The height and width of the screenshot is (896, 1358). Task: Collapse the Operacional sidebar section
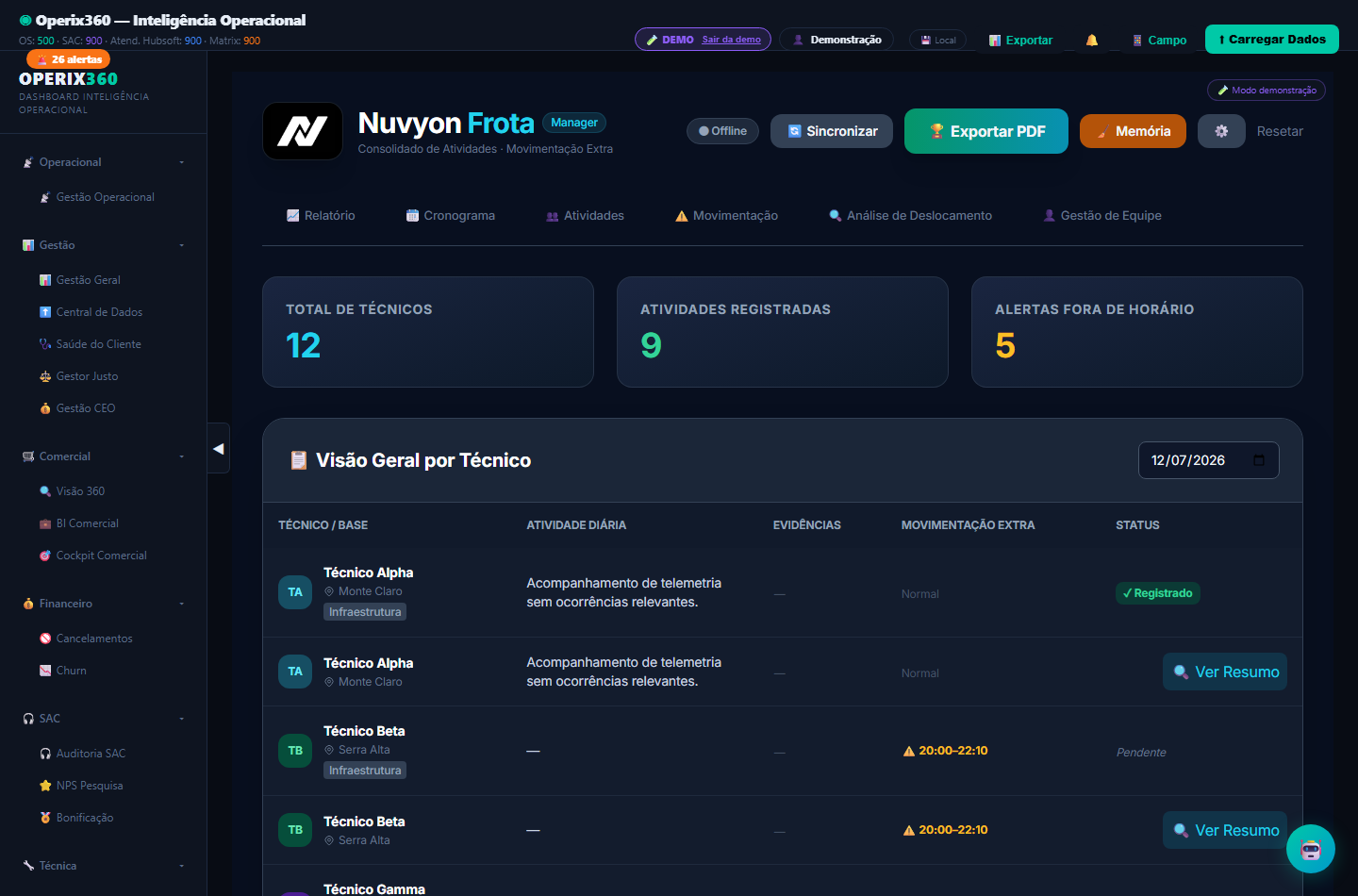[104, 162]
